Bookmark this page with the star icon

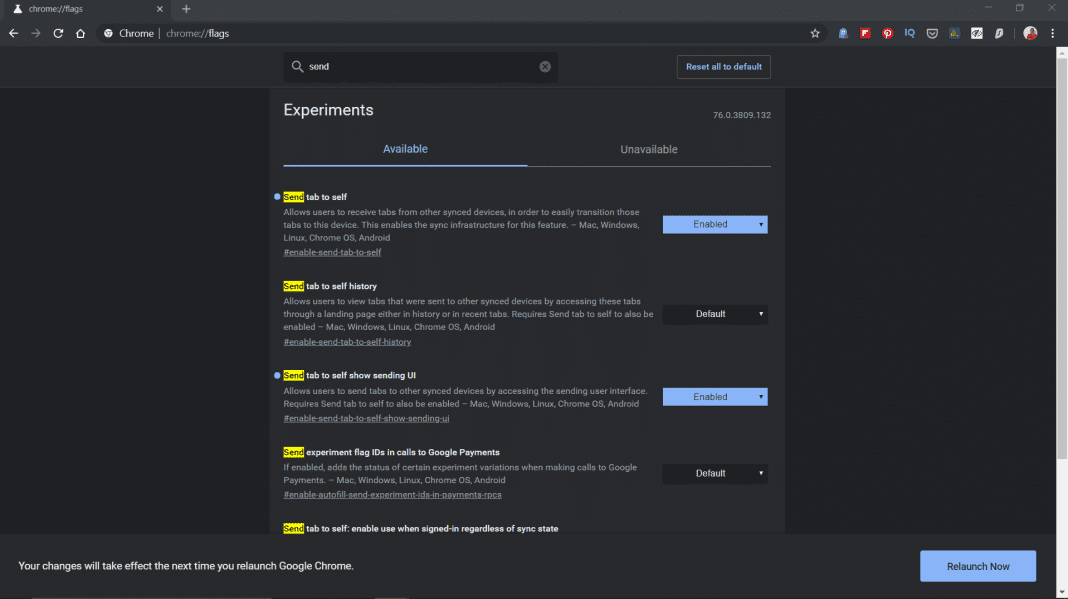pos(815,33)
